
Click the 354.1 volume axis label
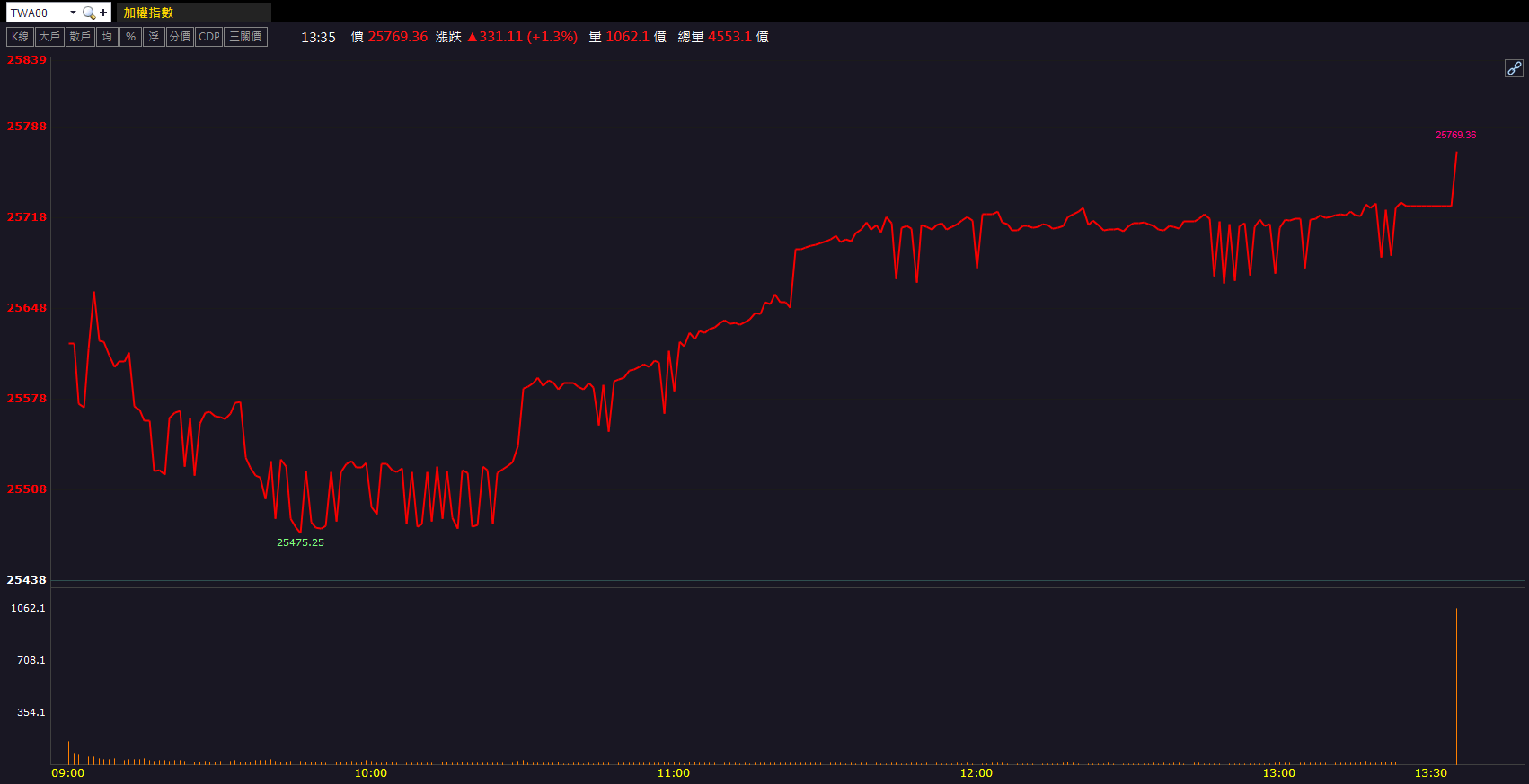31,712
